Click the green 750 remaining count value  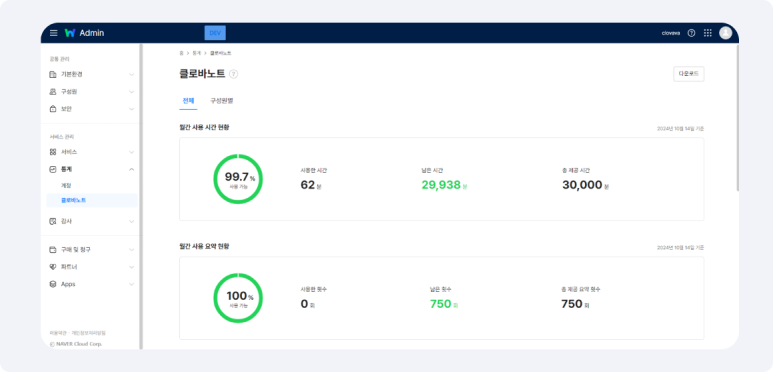click(x=441, y=304)
